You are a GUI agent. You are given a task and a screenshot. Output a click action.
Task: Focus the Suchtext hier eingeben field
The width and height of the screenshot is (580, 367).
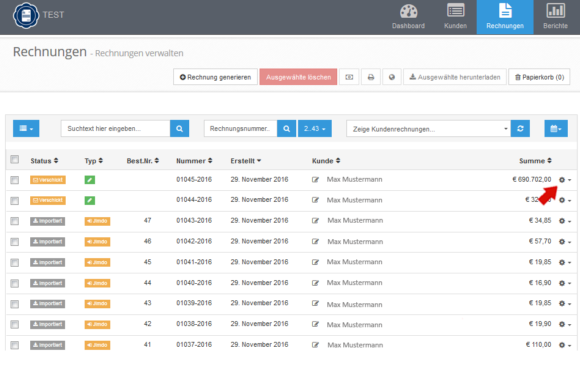115,128
